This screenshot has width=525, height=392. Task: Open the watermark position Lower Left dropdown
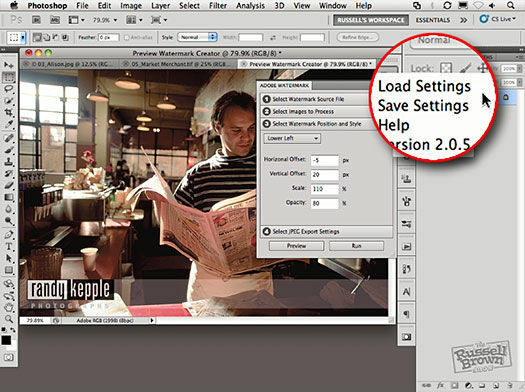click(292, 138)
